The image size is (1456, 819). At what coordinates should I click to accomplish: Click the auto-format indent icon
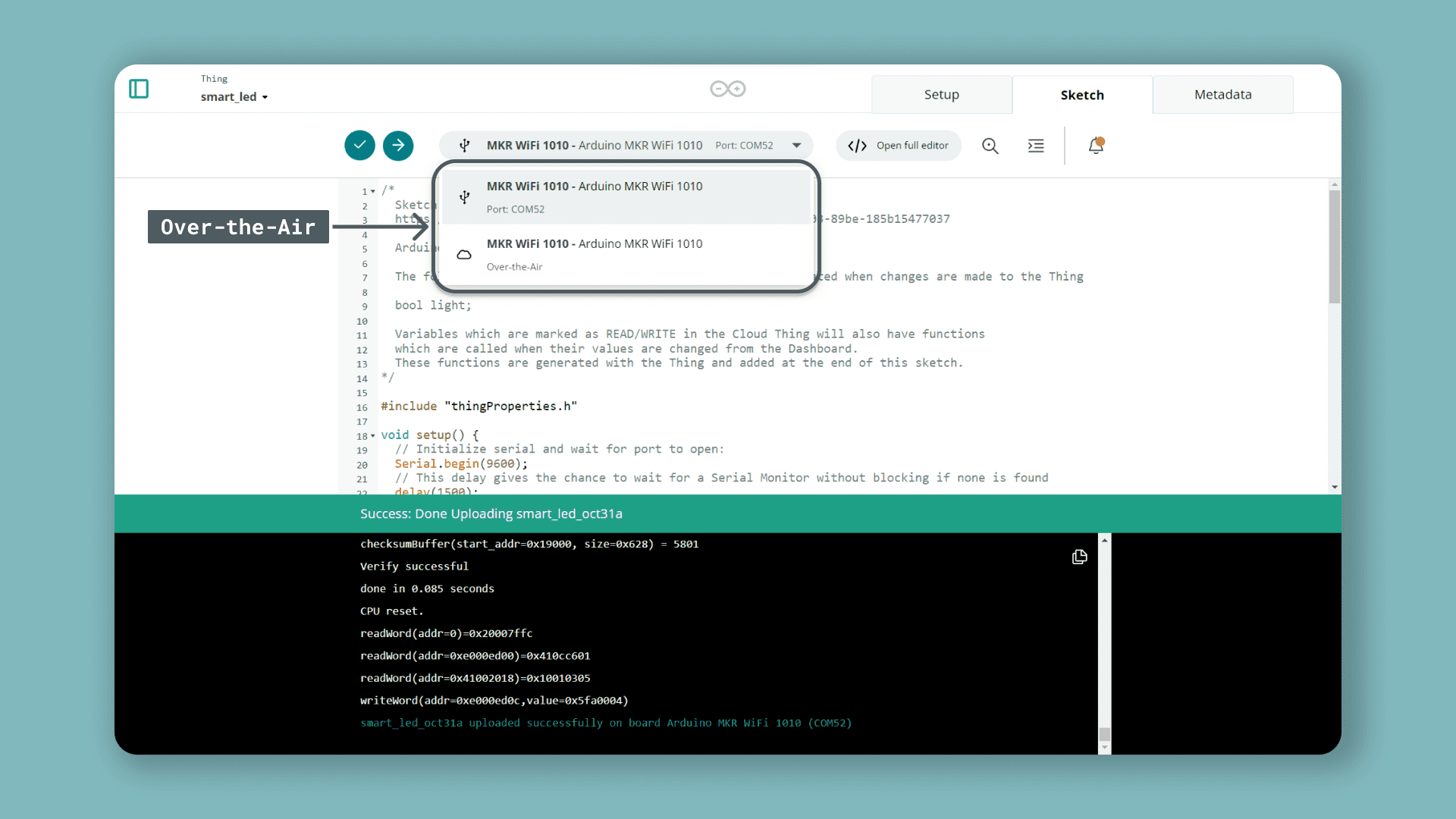pos(1036,146)
